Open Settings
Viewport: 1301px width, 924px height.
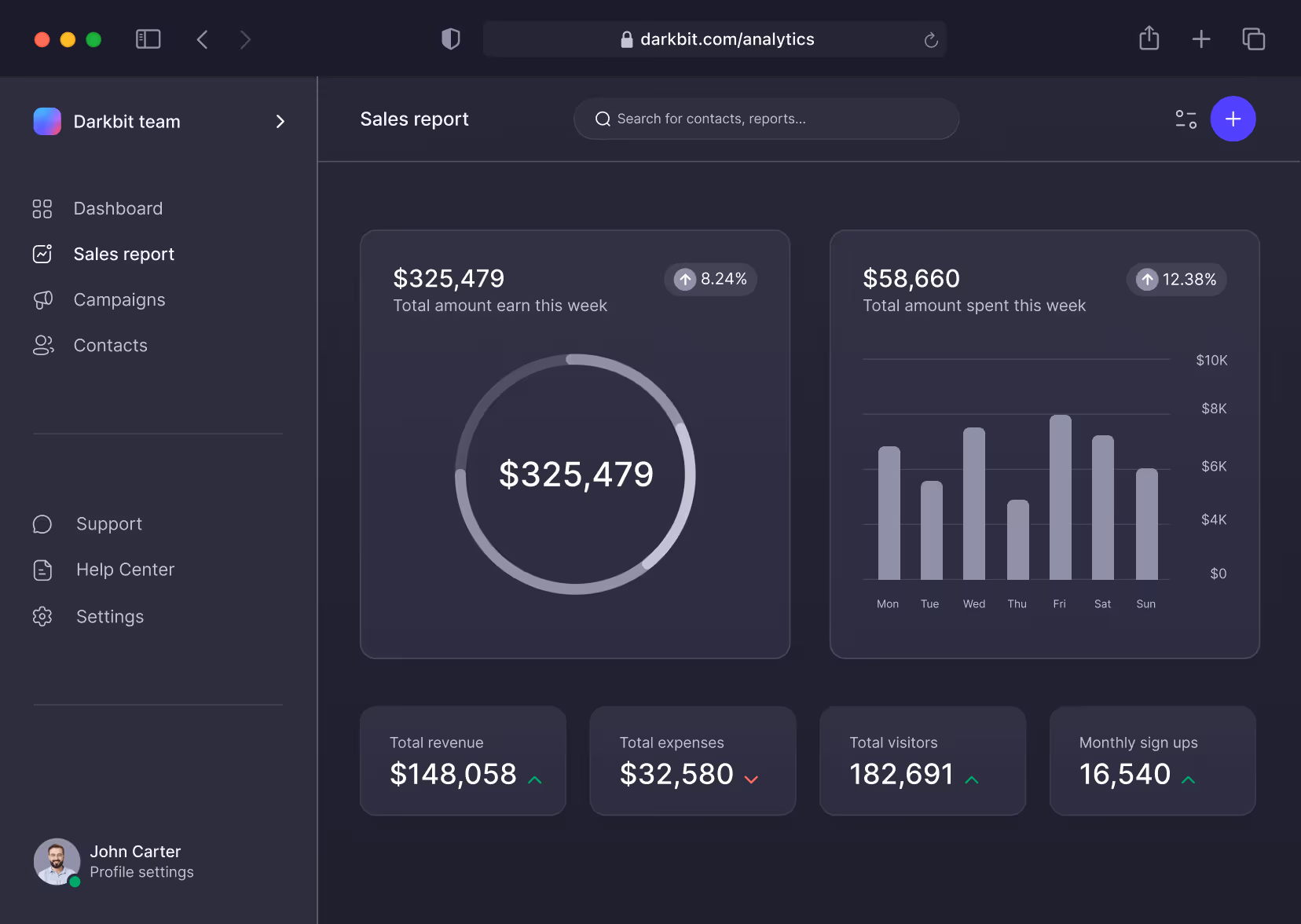pos(109,616)
